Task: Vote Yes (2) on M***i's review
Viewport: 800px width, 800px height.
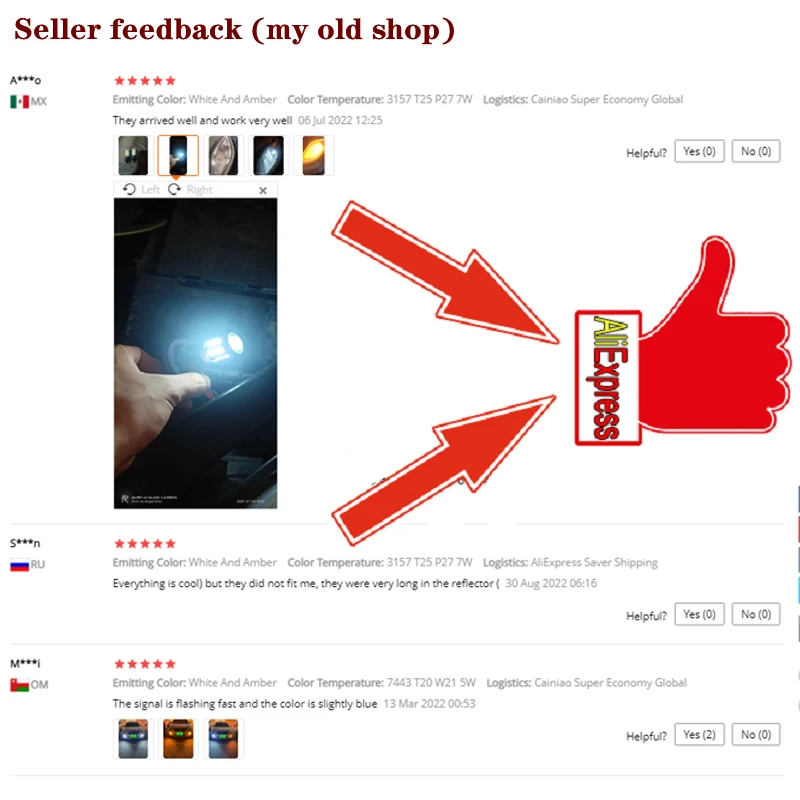Action: (x=699, y=735)
